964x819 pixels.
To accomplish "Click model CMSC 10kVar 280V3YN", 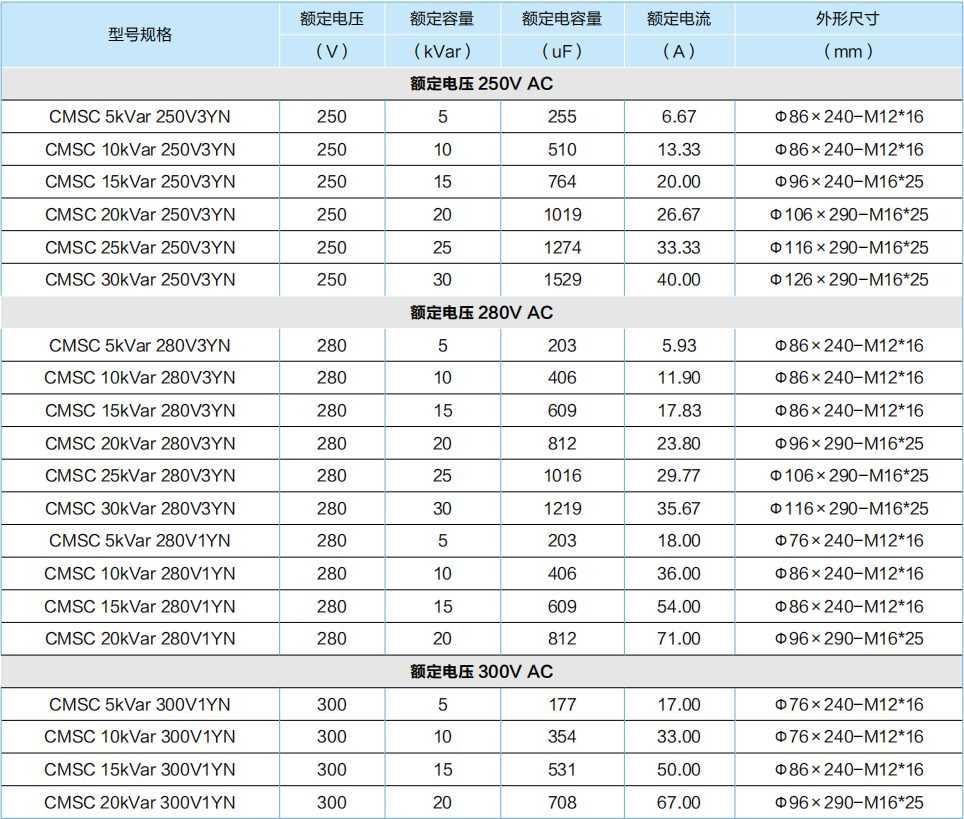I will click(x=140, y=378).
